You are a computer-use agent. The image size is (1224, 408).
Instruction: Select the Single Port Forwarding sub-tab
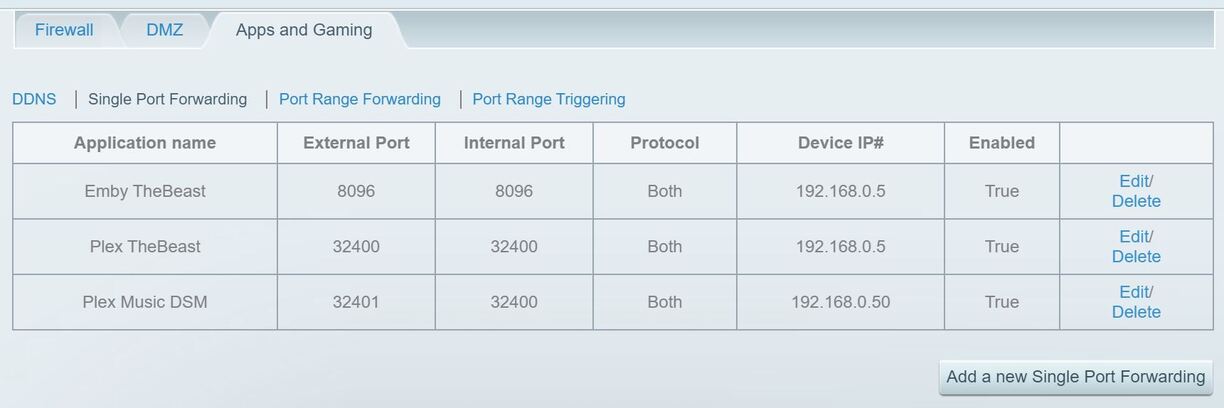tap(168, 99)
